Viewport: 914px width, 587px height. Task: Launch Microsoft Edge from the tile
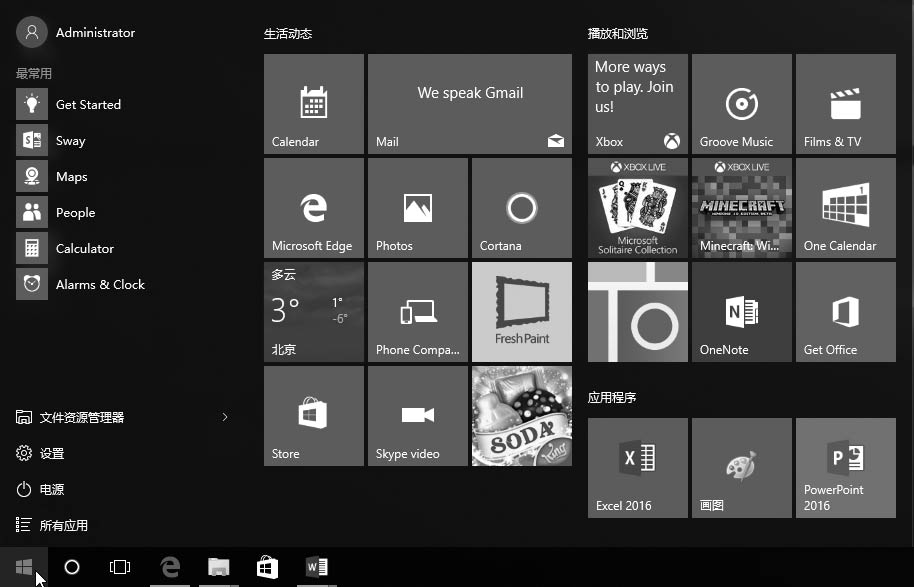(x=313, y=207)
